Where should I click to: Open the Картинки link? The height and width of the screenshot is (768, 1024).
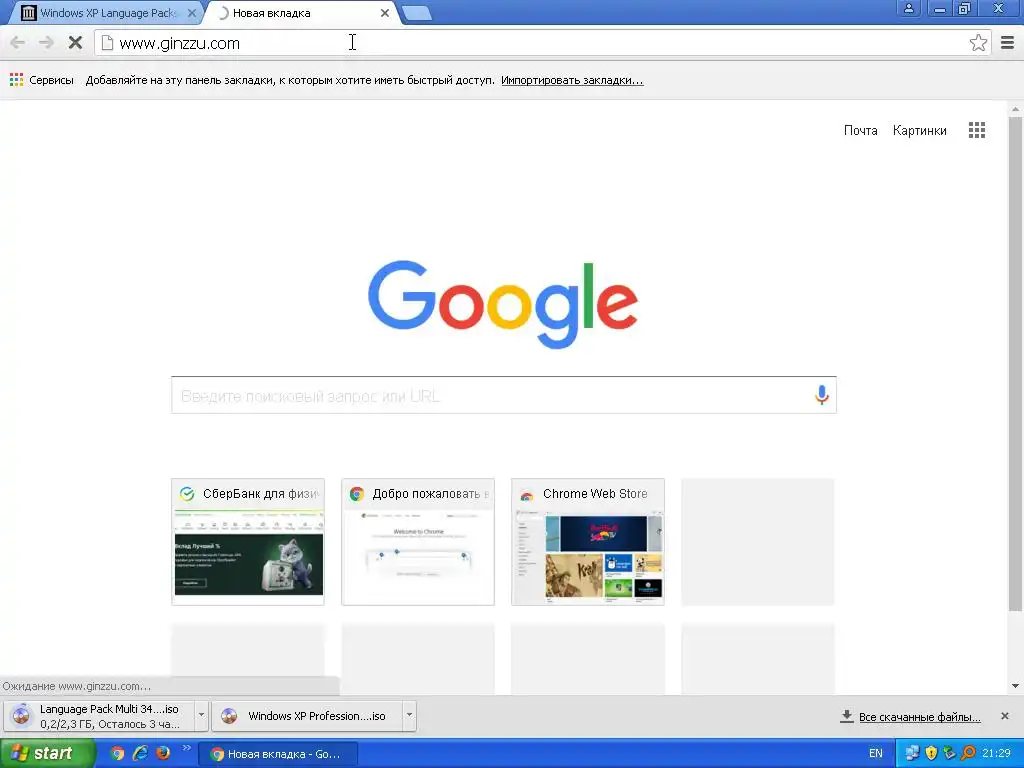920,131
